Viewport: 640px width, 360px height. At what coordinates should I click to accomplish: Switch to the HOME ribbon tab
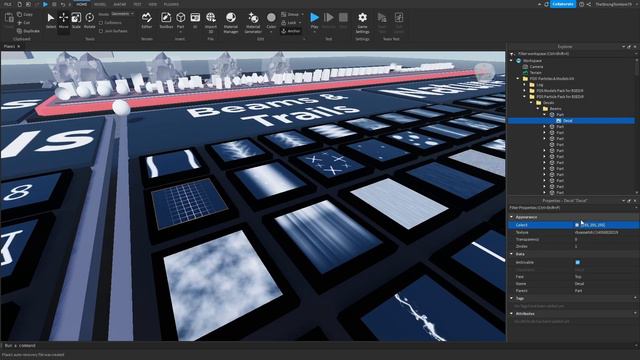82,4
